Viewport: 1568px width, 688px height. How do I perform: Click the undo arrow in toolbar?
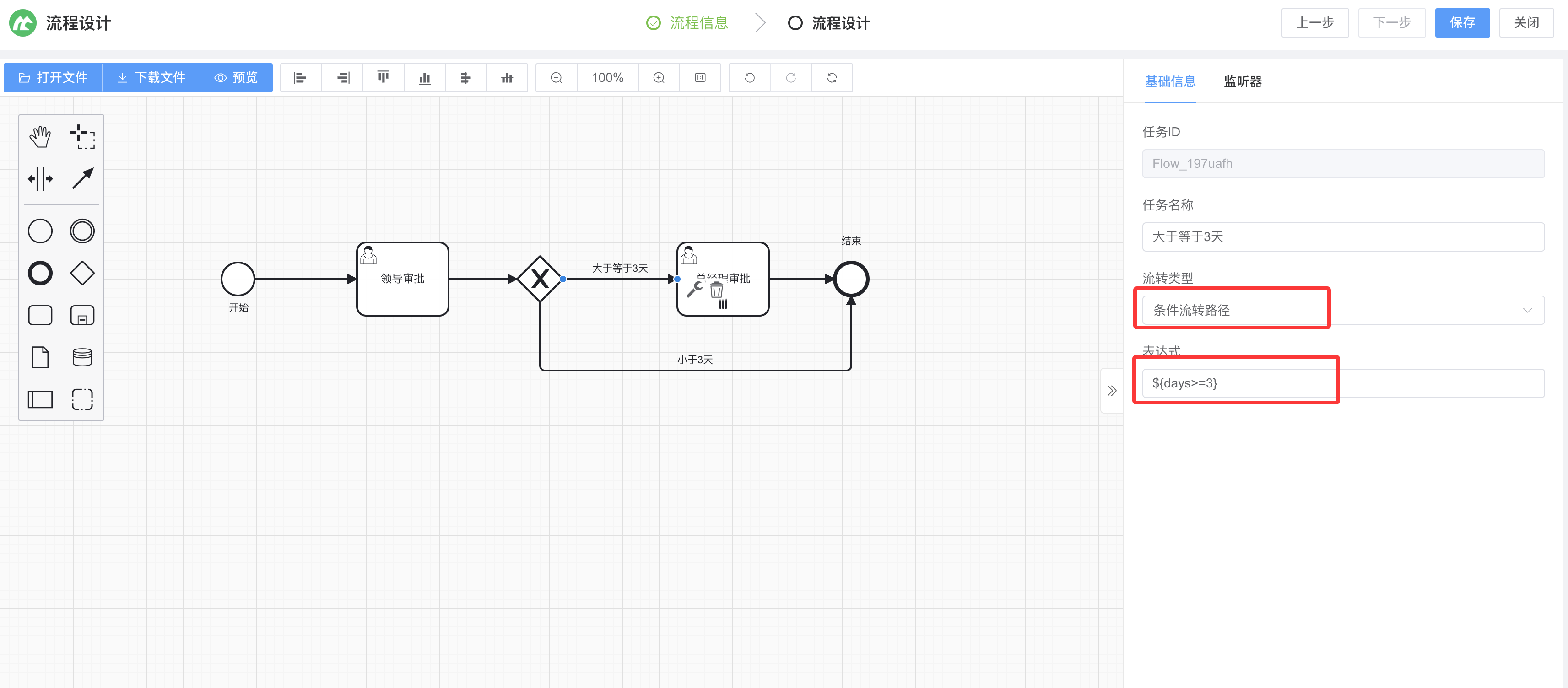click(x=749, y=78)
